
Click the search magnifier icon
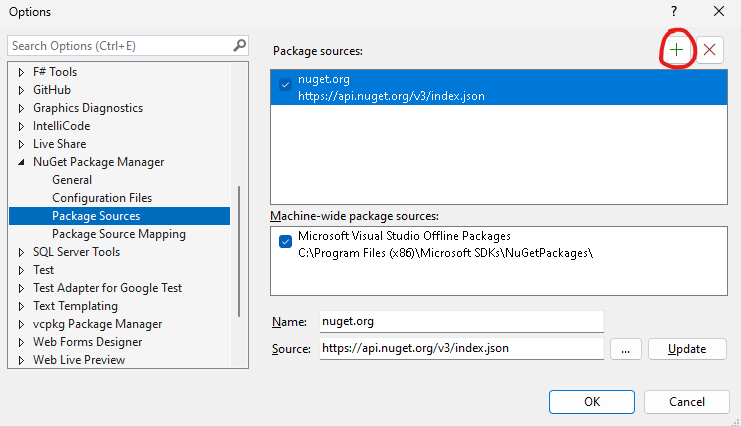(240, 45)
